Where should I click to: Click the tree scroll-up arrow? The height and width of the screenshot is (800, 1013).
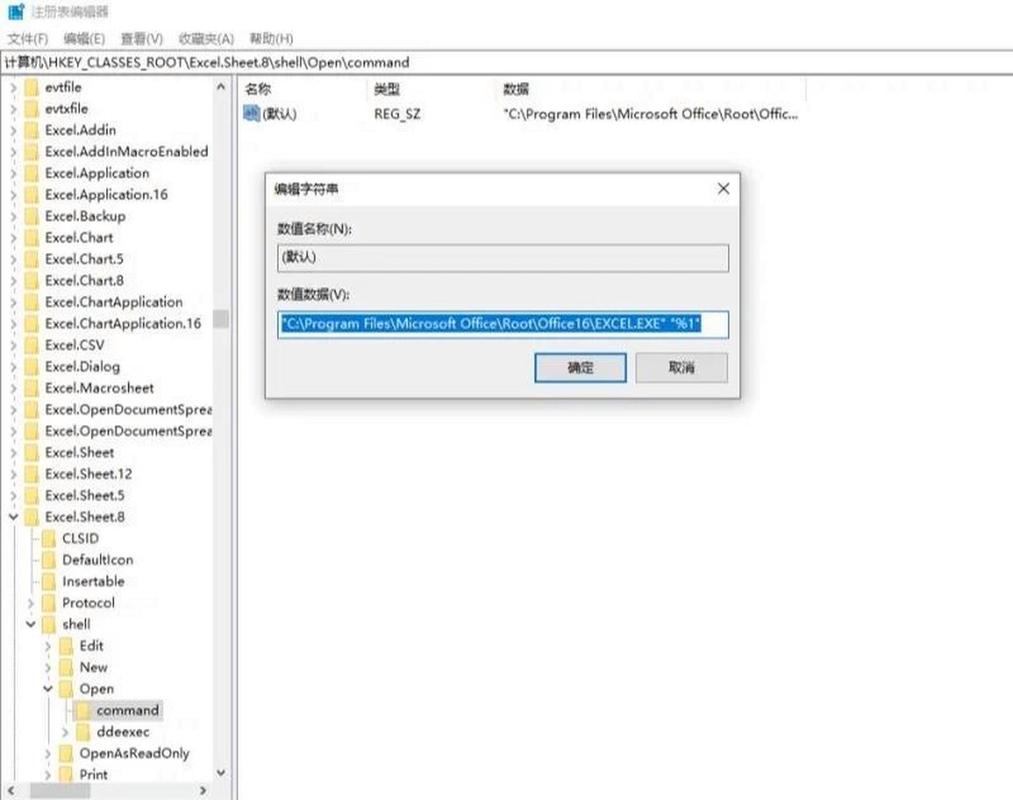click(x=221, y=87)
